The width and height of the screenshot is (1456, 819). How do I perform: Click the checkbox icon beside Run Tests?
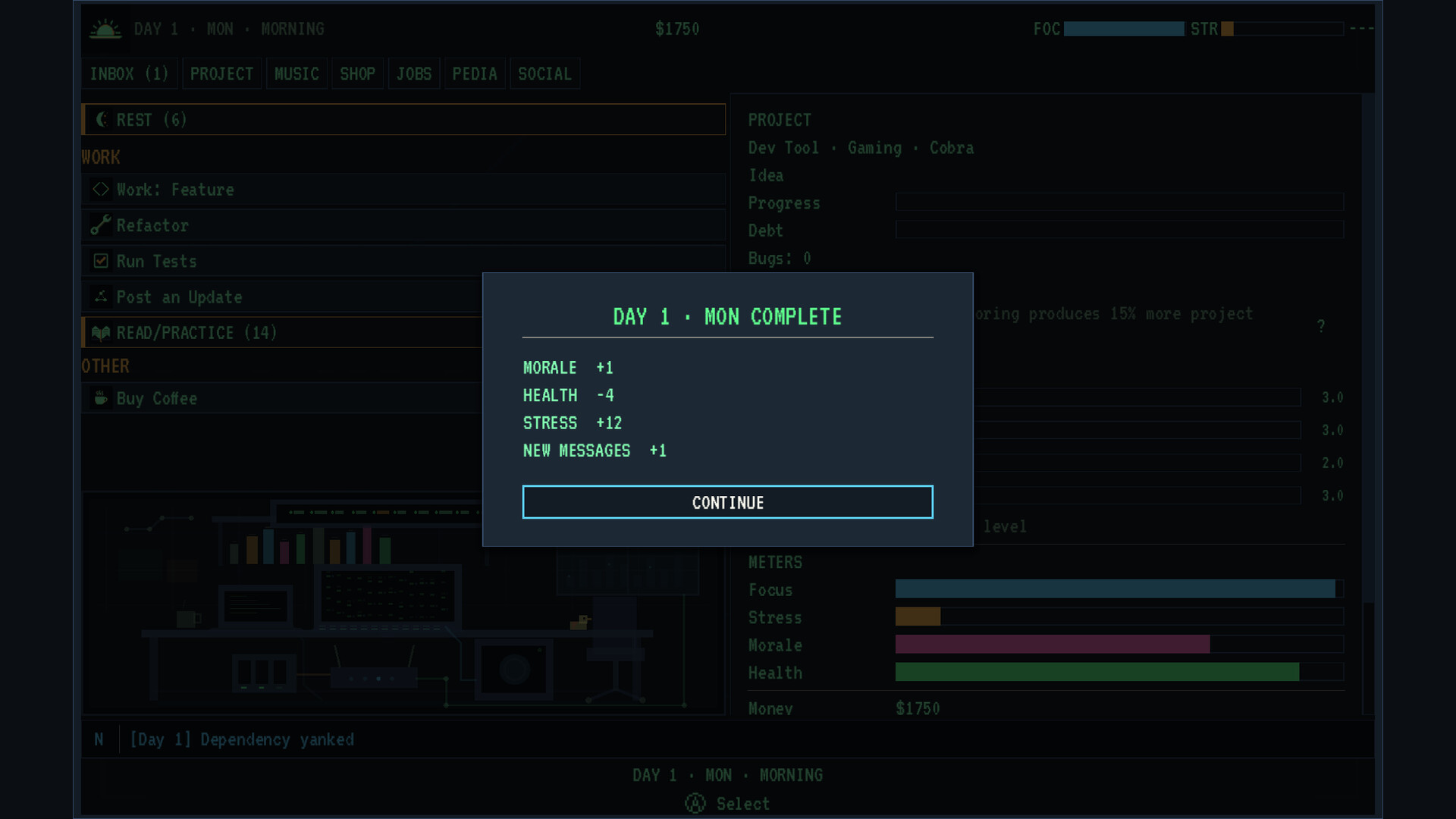[101, 260]
